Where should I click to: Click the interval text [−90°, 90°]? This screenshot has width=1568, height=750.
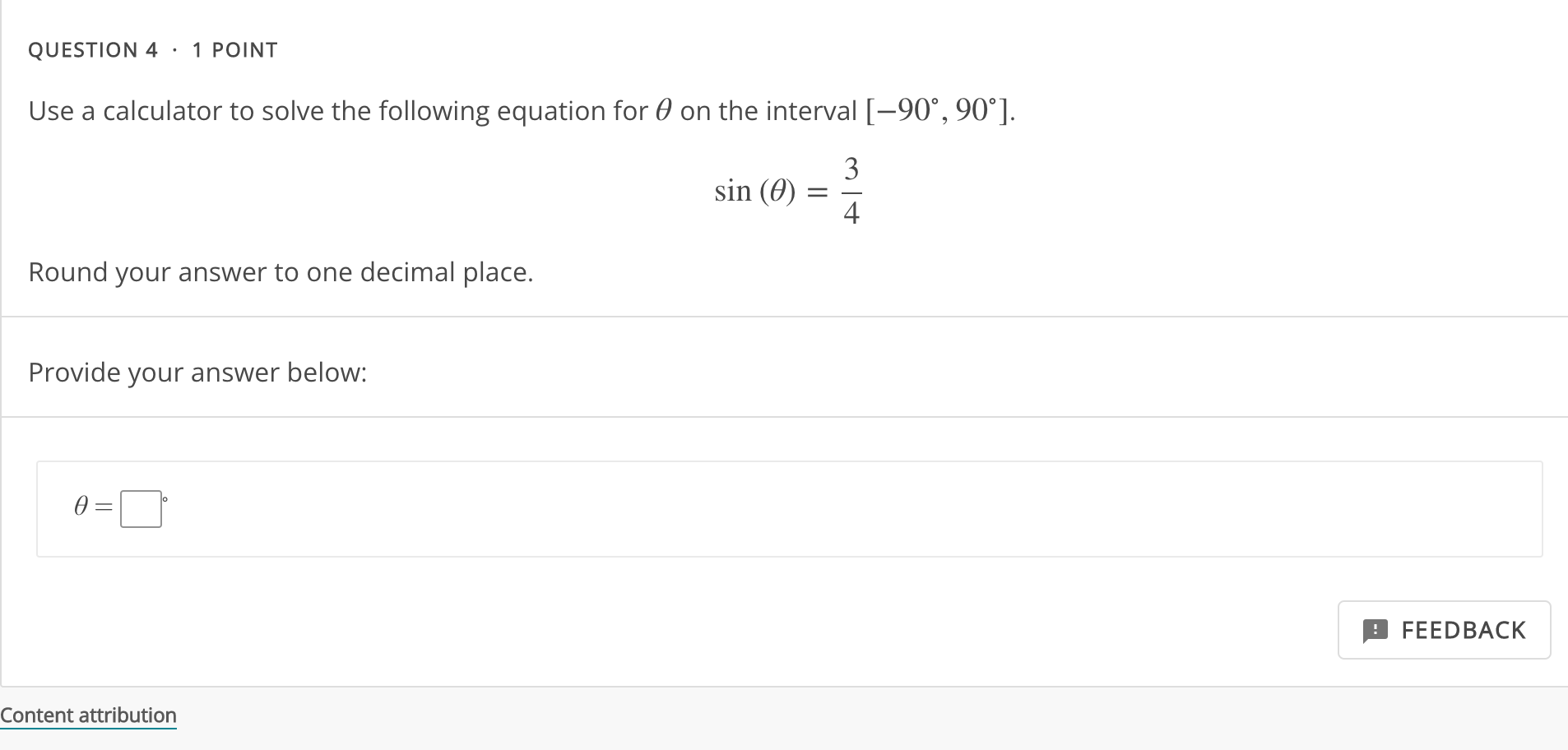click(x=938, y=109)
